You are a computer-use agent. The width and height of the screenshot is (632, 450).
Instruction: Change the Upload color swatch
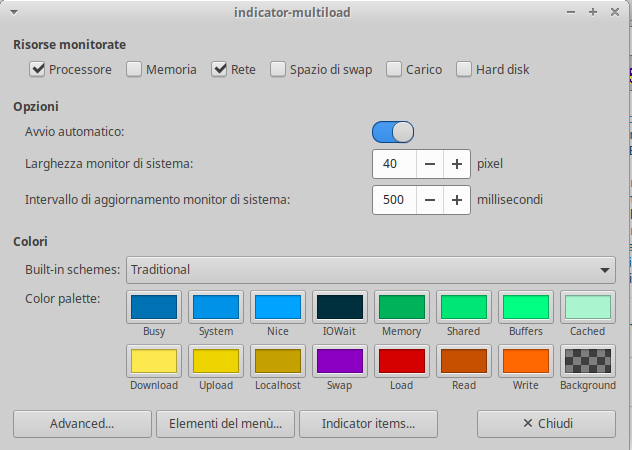[x=216, y=361]
